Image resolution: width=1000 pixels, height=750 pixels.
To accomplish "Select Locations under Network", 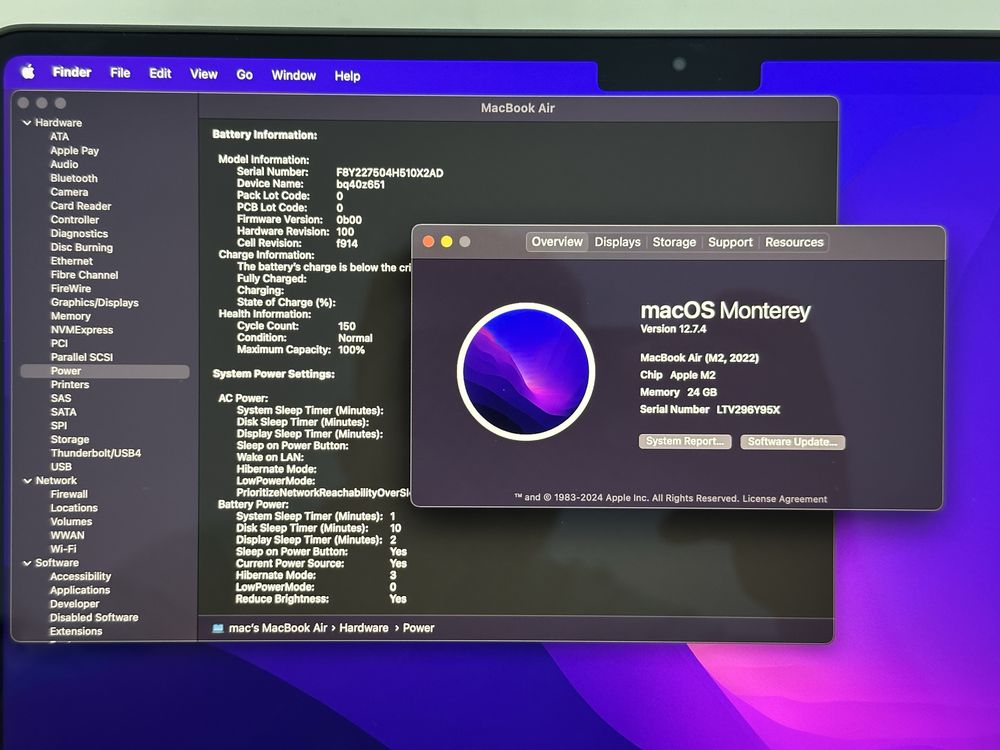I will (x=74, y=508).
